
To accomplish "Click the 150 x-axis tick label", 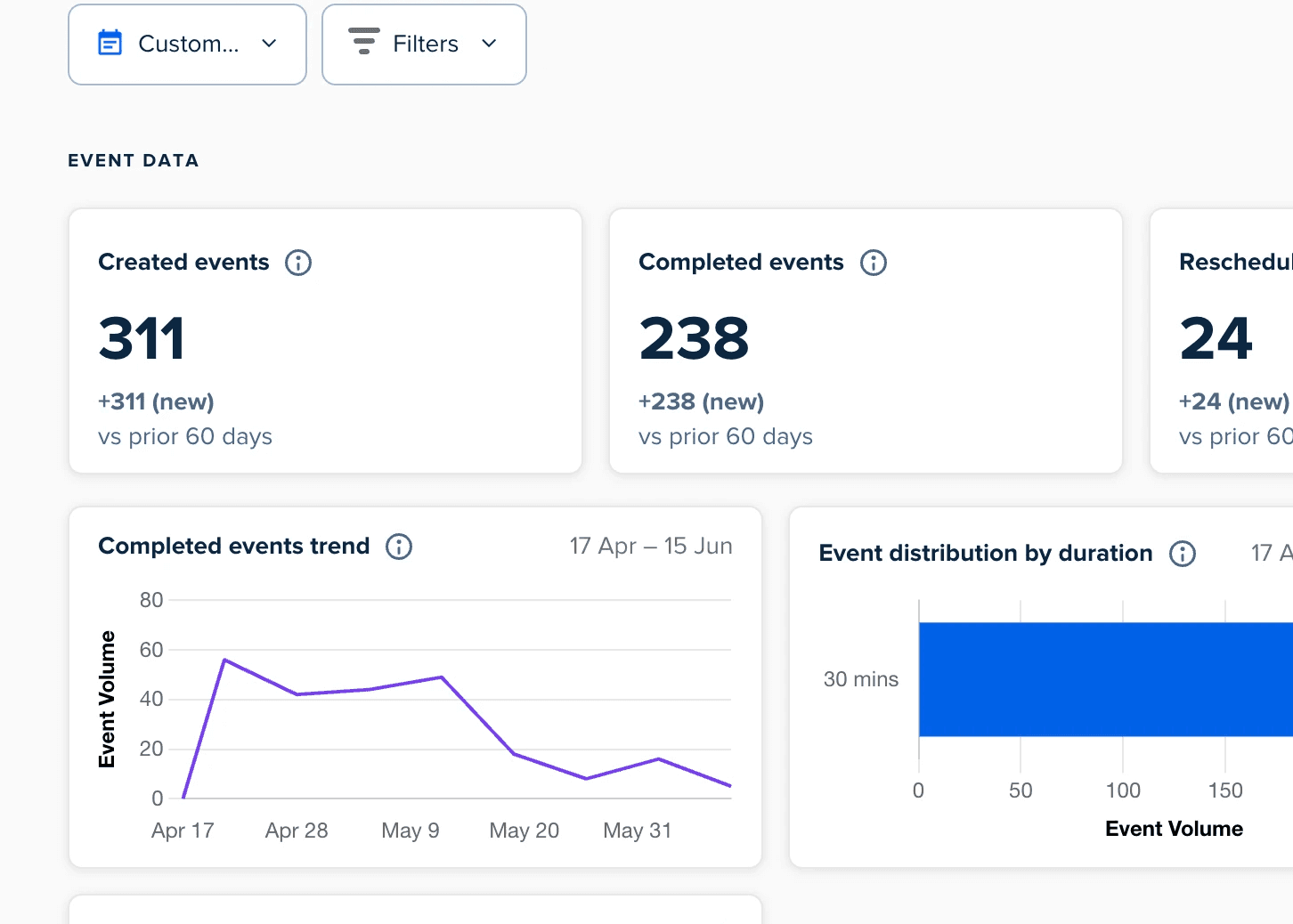I will pyautogui.click(x=1225, y=790).
